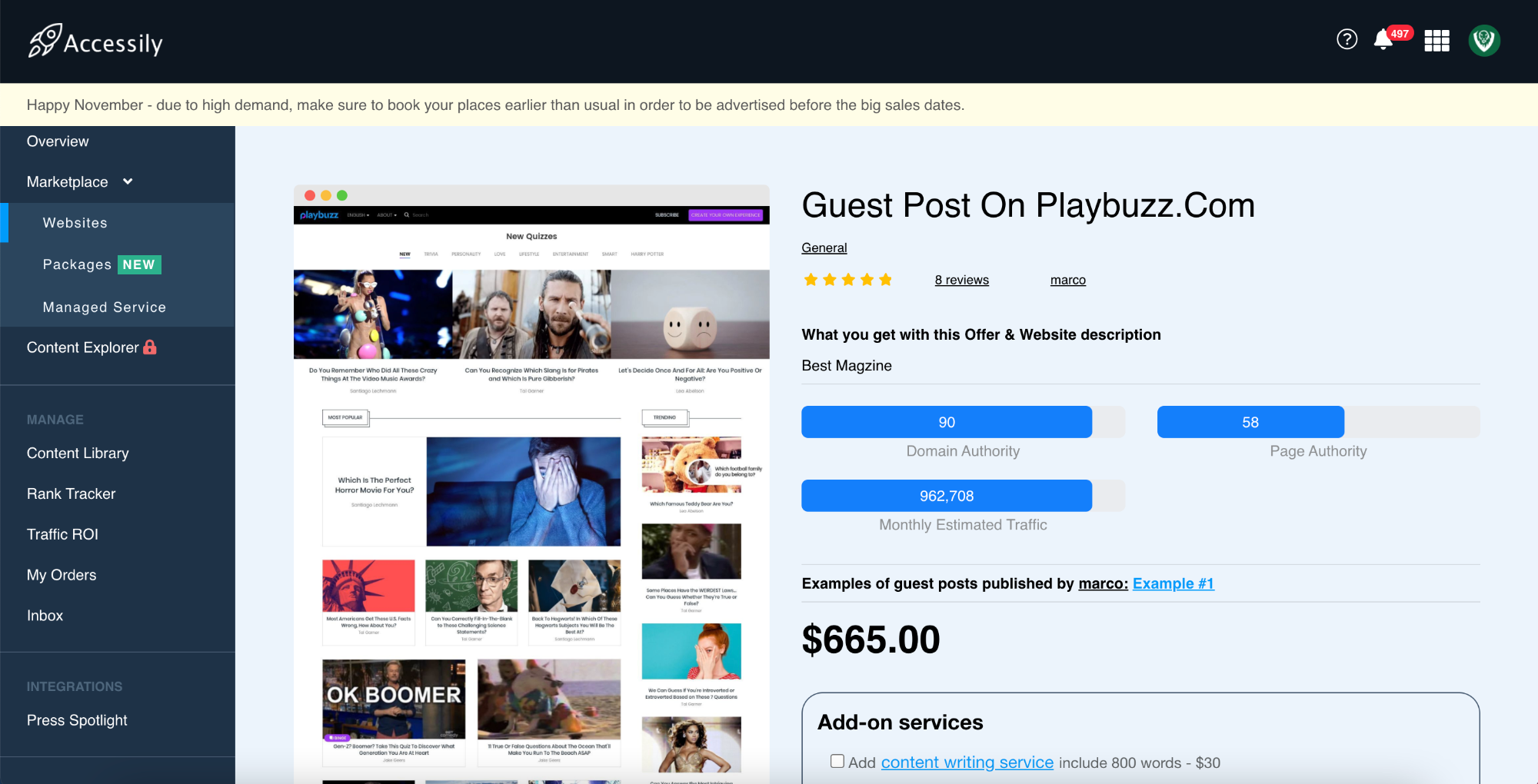The width and height of the screenshot is (1538, 784).
Task: Open the apps grid icon
Action: point(1436,41)
